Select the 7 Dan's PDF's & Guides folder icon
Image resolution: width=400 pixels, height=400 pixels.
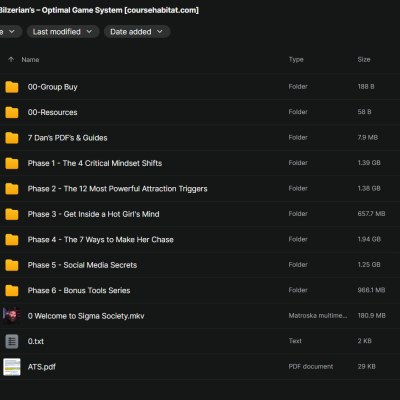click(x=12, y=138)
